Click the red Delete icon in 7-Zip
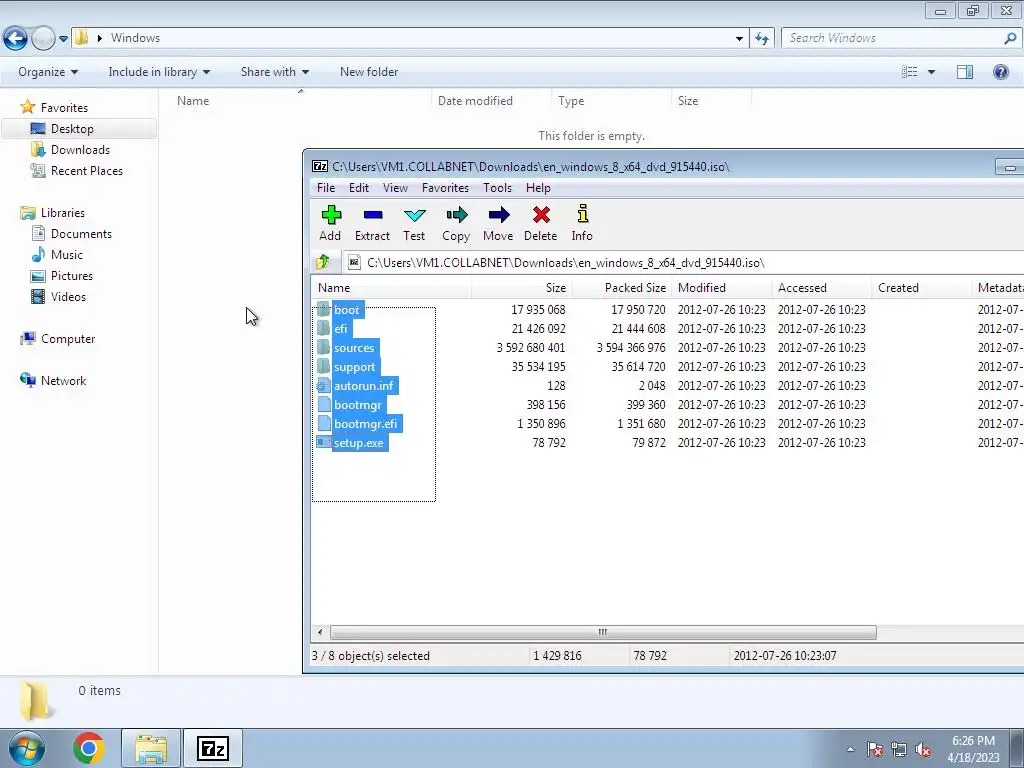1024x768 pixels. click(x=541, y=215)
